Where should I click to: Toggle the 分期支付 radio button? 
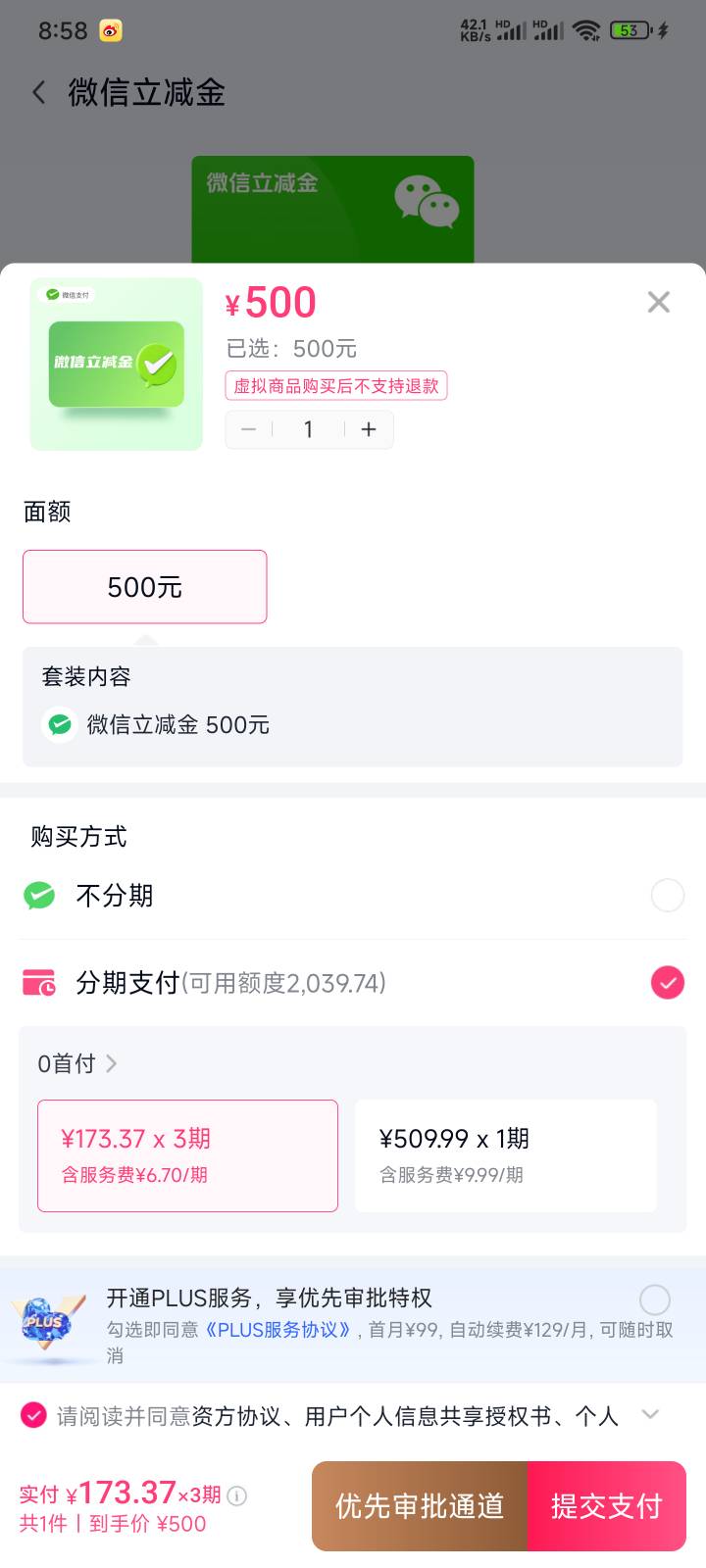667,982
